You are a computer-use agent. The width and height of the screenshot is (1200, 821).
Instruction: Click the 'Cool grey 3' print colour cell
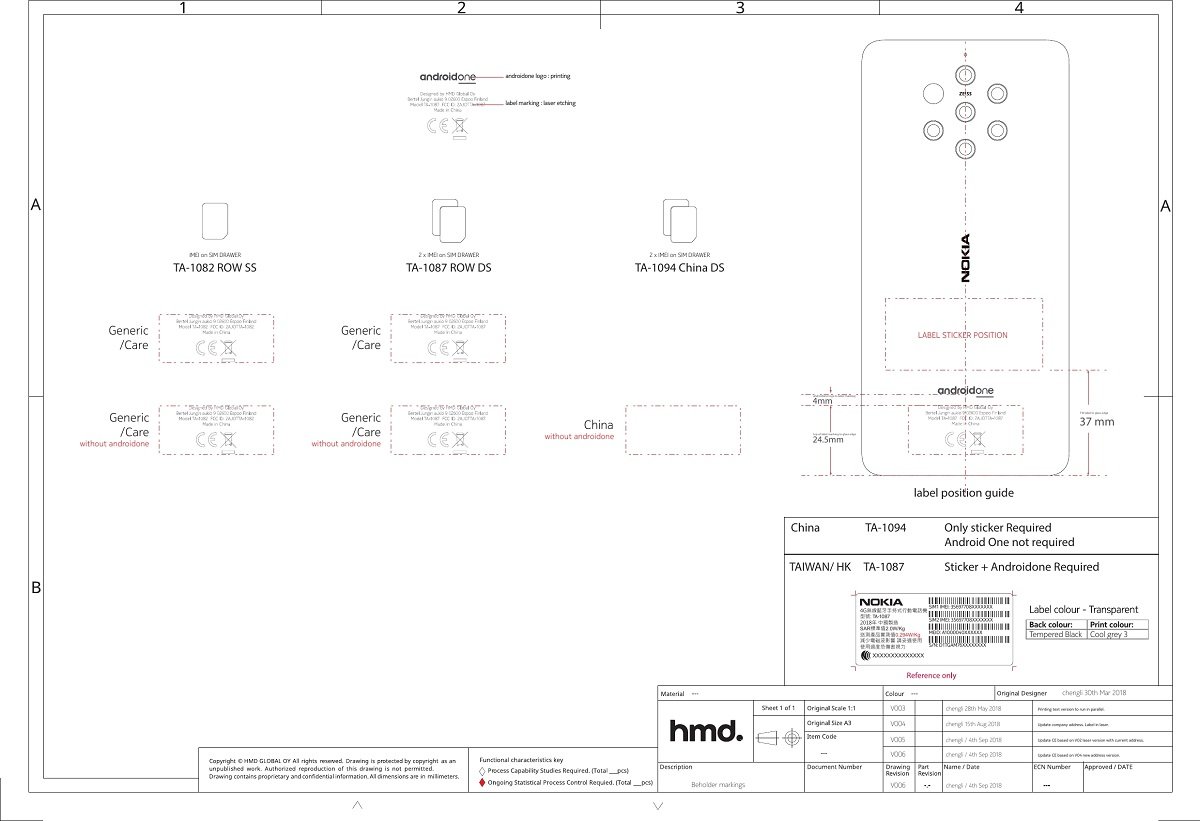1118,635
